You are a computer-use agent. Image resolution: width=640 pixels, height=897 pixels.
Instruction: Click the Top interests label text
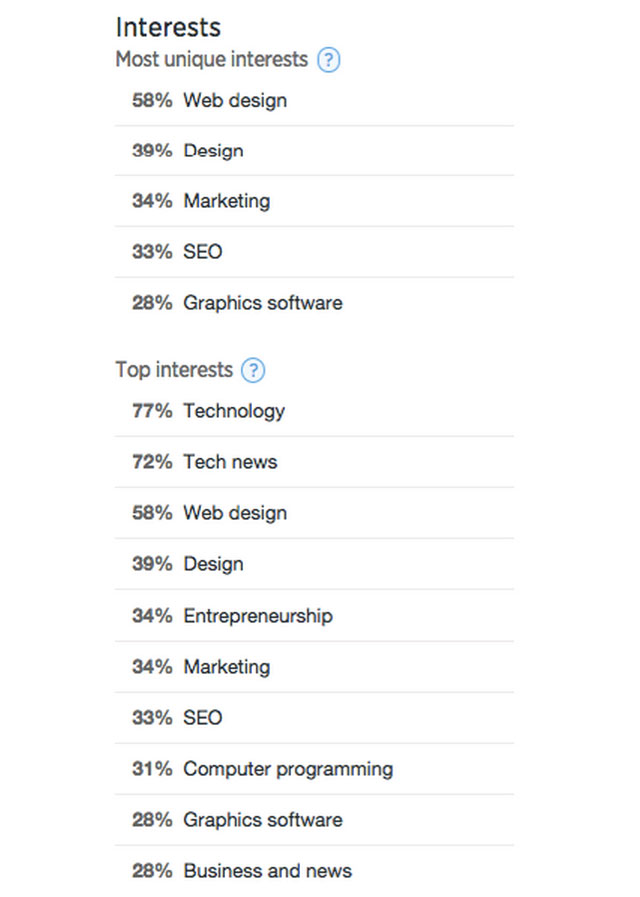(174, 370)
